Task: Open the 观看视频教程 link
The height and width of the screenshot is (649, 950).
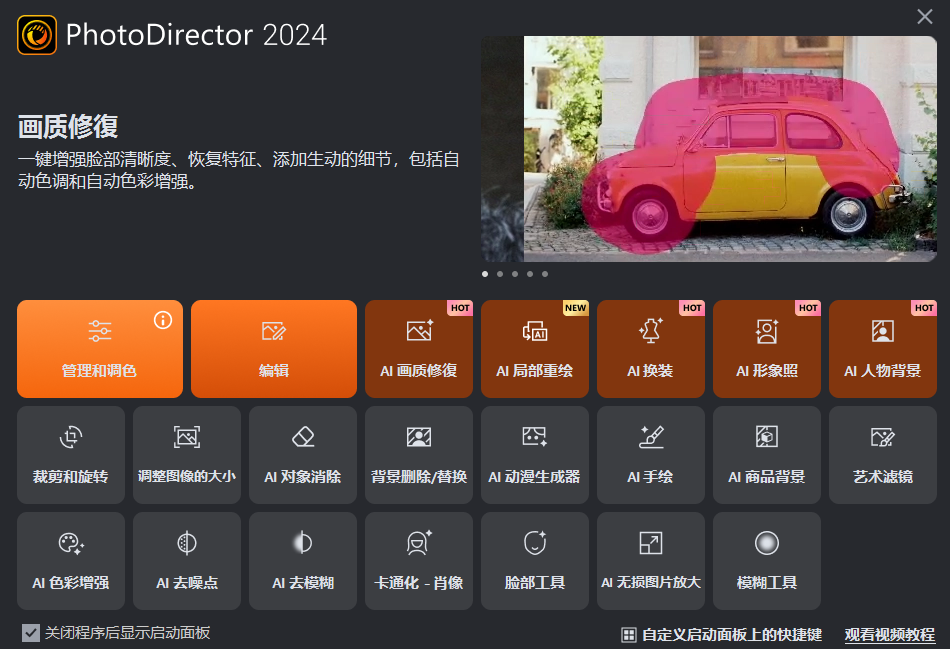Action: 889,635
